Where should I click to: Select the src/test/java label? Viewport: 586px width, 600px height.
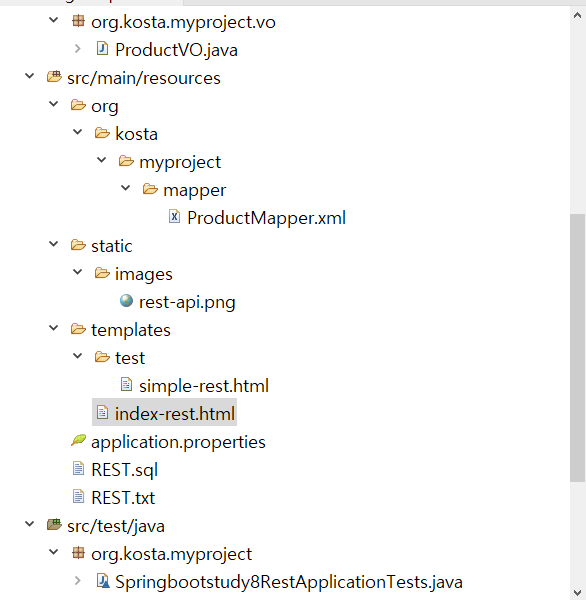coord(116,527)
